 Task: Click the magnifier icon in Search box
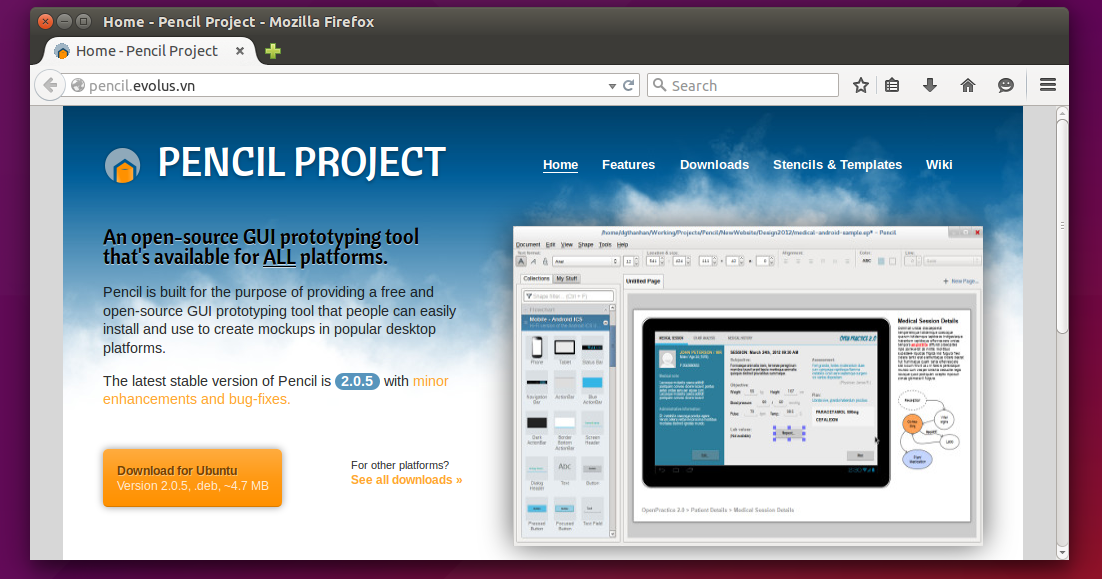(x=659, y=85)
